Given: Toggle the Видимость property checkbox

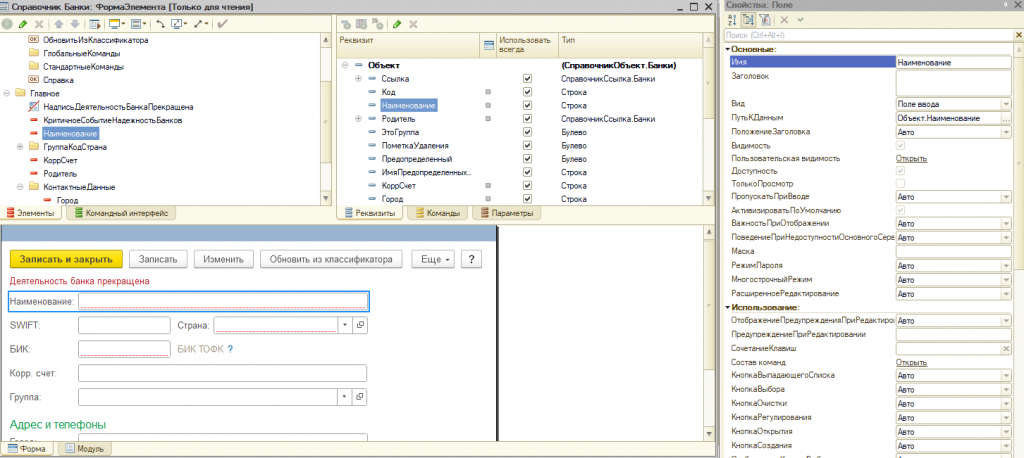Looking at the screenshot, I should (x=900, y=145).
